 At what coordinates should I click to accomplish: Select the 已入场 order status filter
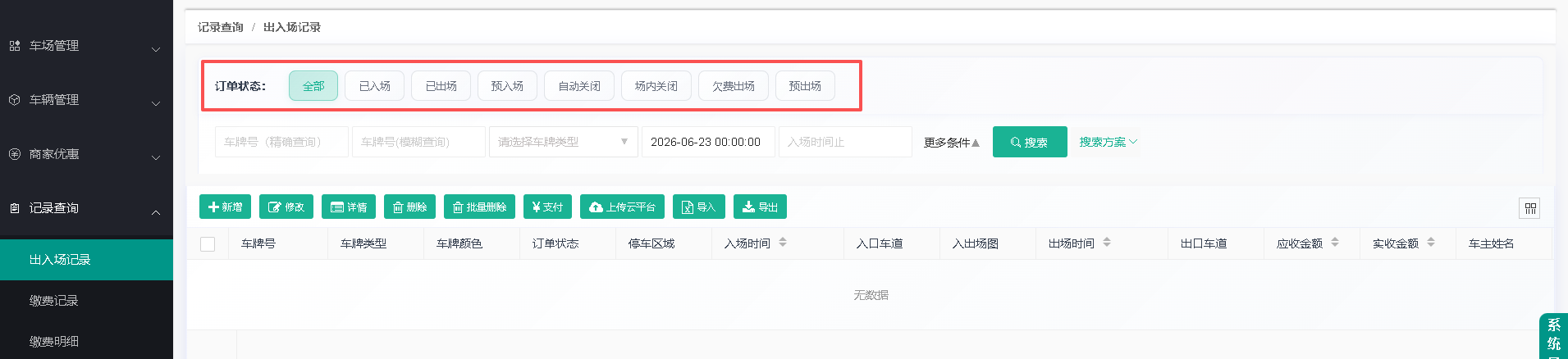point(374,86)
